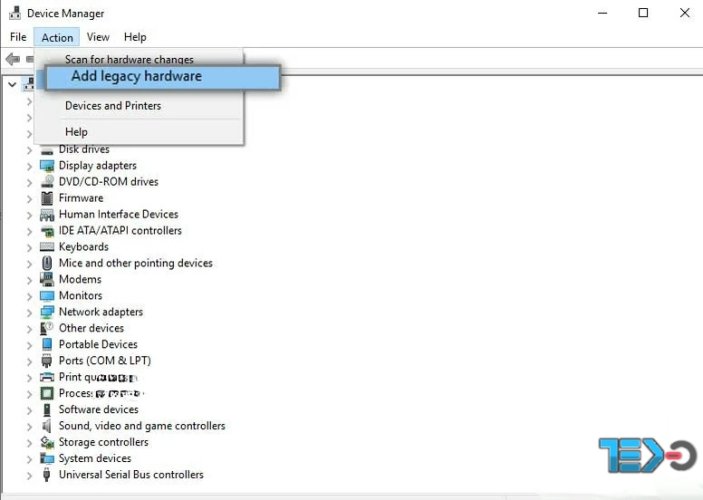Select the Other devices label

pos(91,328)
